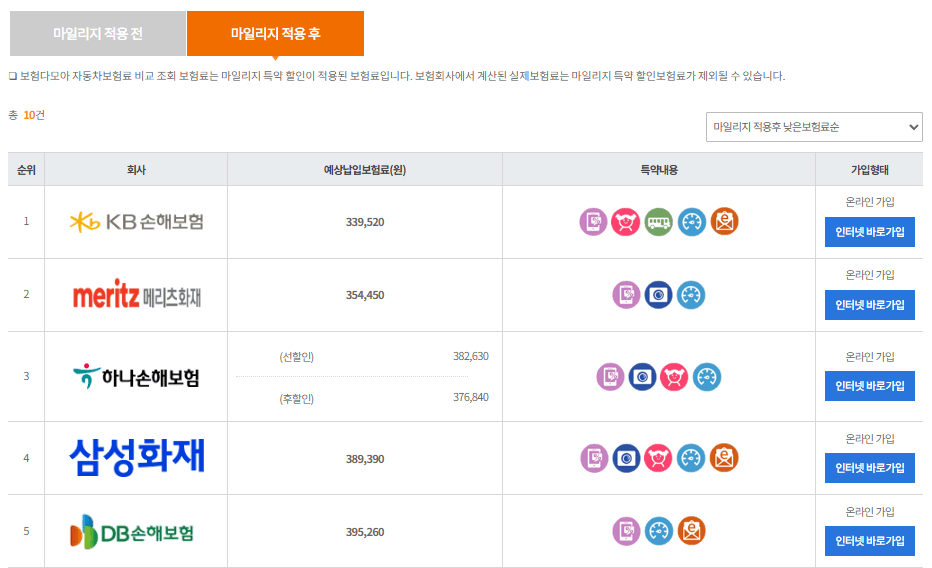Image resolution: width=932 pixels, height=568 pixels.
Task: Click the premium value 339,520
Action: pos(365,222)
